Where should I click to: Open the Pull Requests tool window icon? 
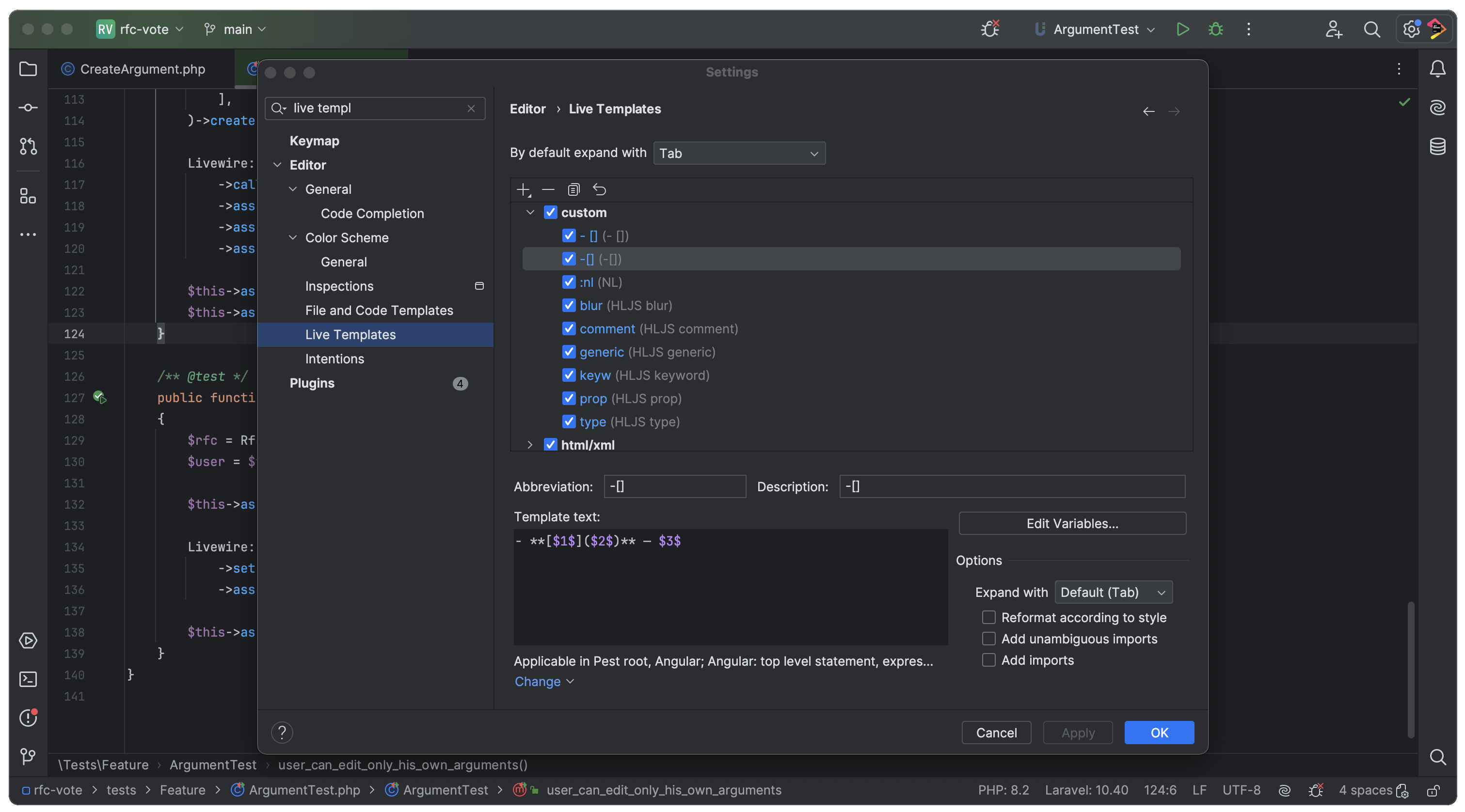click(28, 146)
